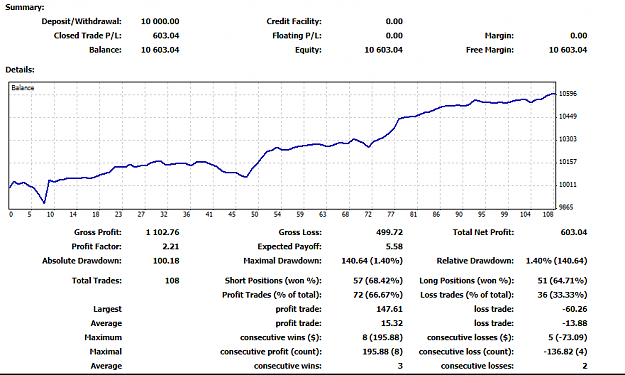This screenshot has width=625, height=375.
Task: Click the Maximal Drawdown value 140.64 (1.40%)
Action: (372, 261)
